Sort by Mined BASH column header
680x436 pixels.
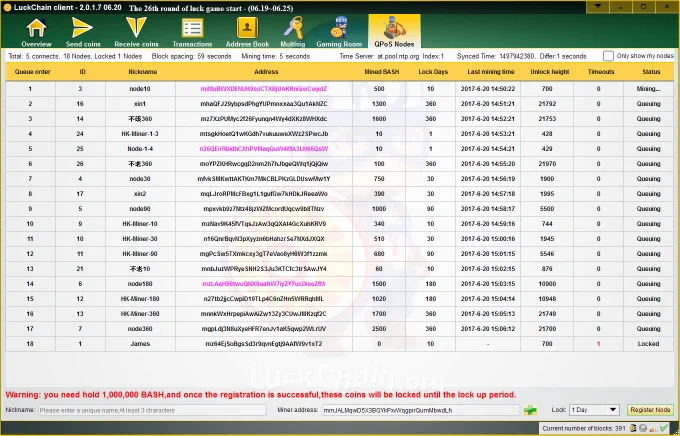pos(382,72)
